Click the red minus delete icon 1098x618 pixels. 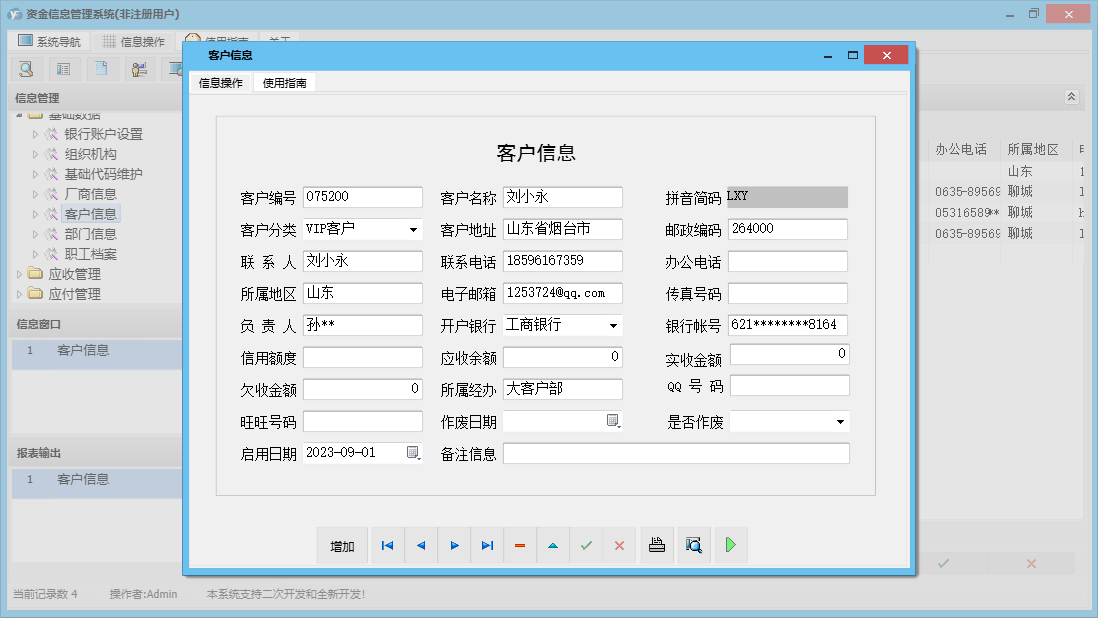(x=520, y=545)
